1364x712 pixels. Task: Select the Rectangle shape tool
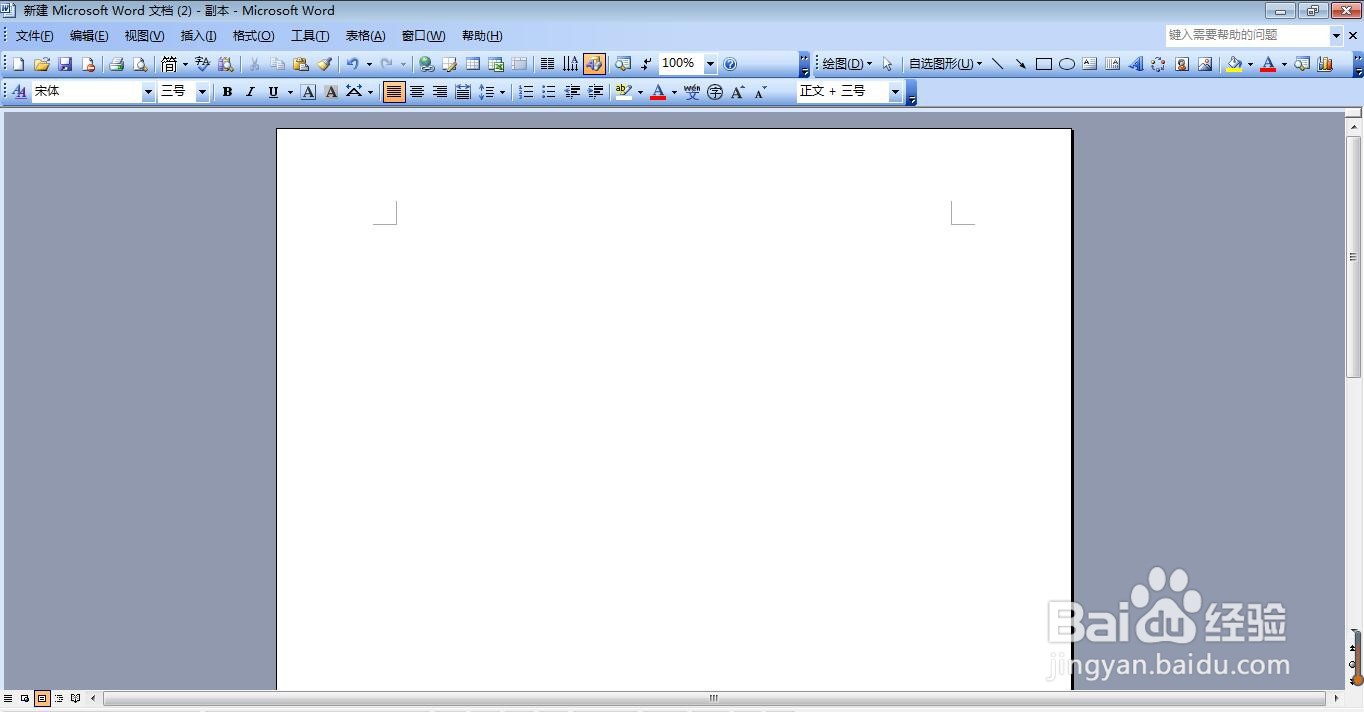click(1043, 64)
